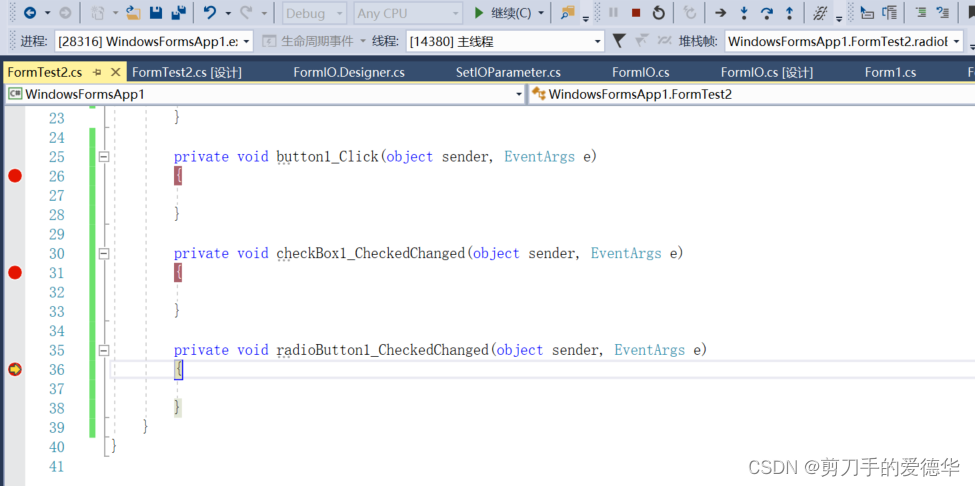
Task: Switch to the SetIOParameter.cs tab
Action: click(x=508, y=73)
